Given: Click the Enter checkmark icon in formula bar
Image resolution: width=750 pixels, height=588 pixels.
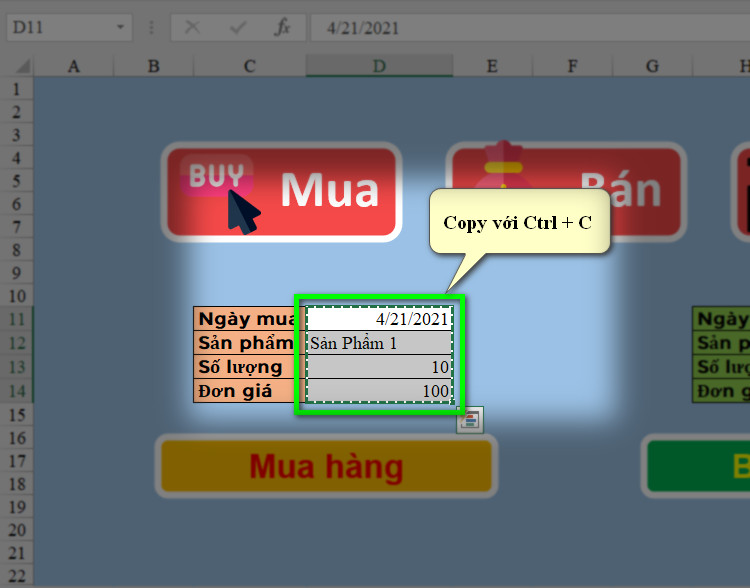Looking at the screenshot, I should pyautogui.click(x=238, y=27).
